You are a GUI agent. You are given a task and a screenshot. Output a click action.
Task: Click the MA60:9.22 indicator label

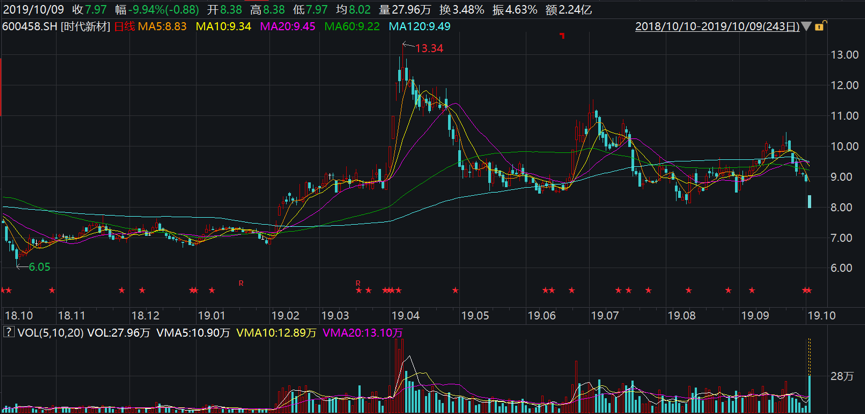[355, 27]
